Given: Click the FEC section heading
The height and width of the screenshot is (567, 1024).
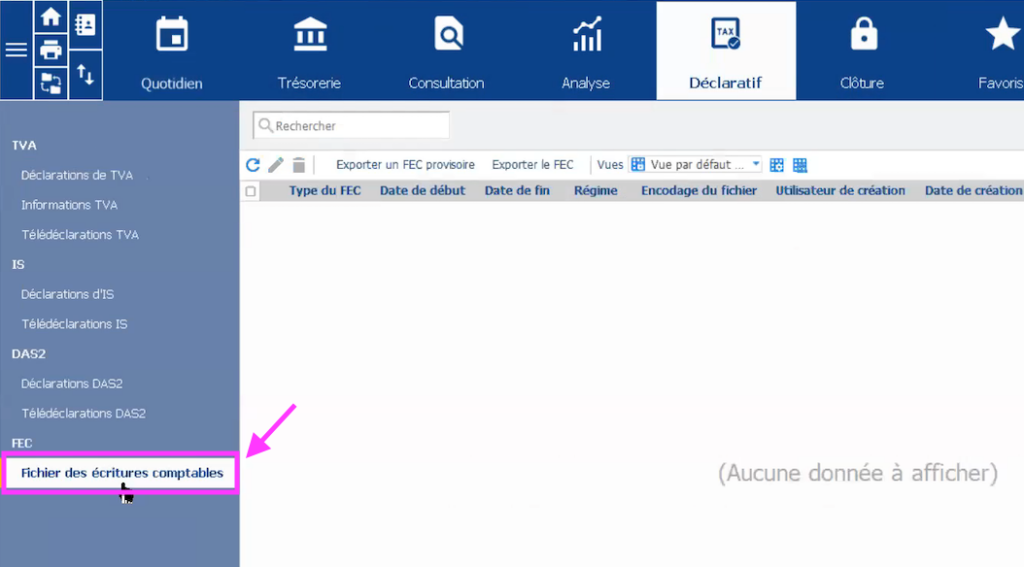Looking at the screenshot, I should click(x=22, y=443).
